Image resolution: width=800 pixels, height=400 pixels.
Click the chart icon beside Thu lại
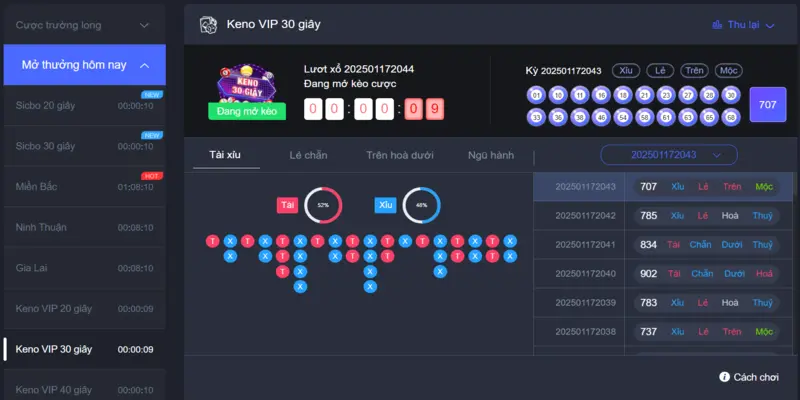[x=717, y=25]
